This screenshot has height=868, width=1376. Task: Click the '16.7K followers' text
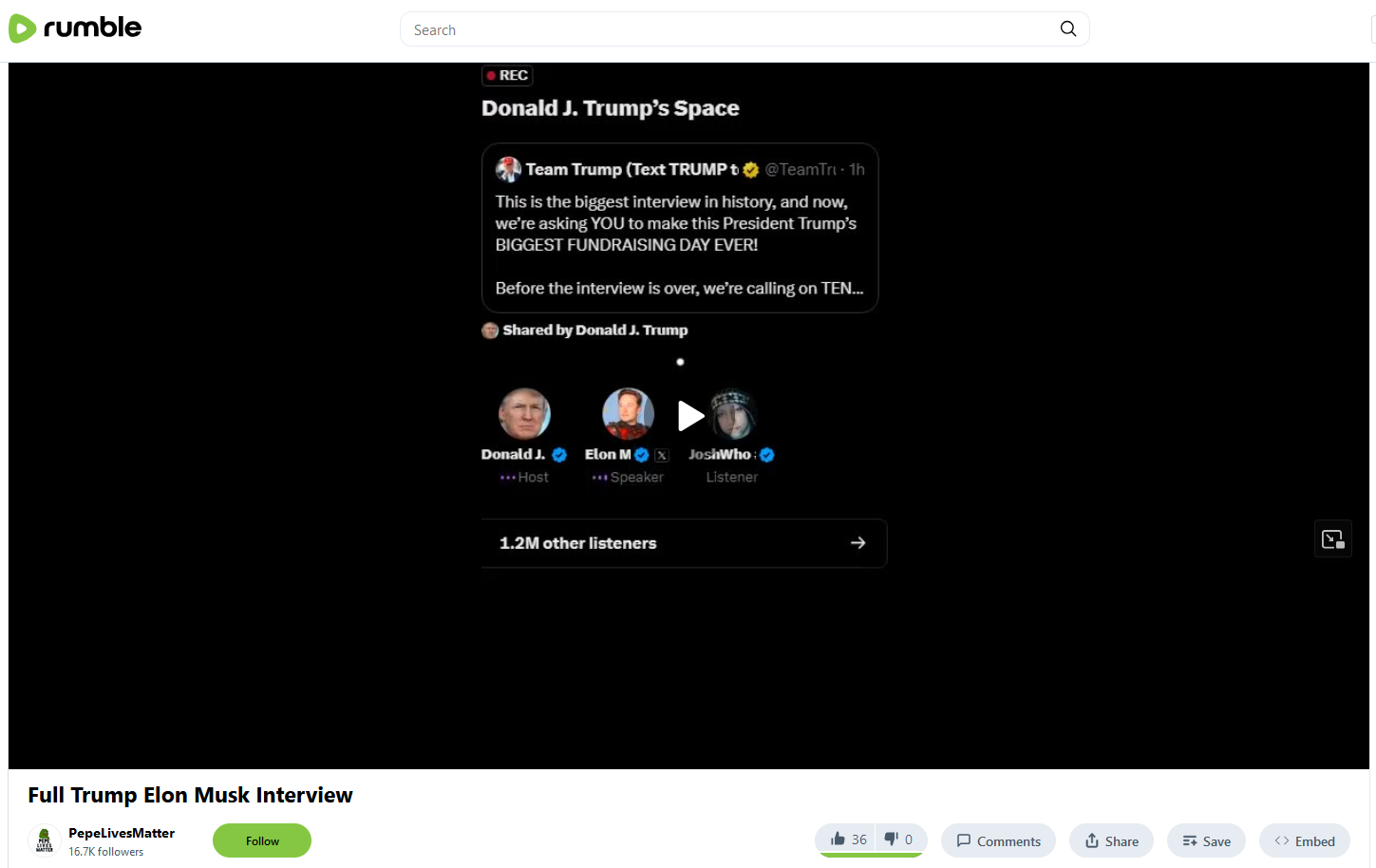tap(106, 852)
